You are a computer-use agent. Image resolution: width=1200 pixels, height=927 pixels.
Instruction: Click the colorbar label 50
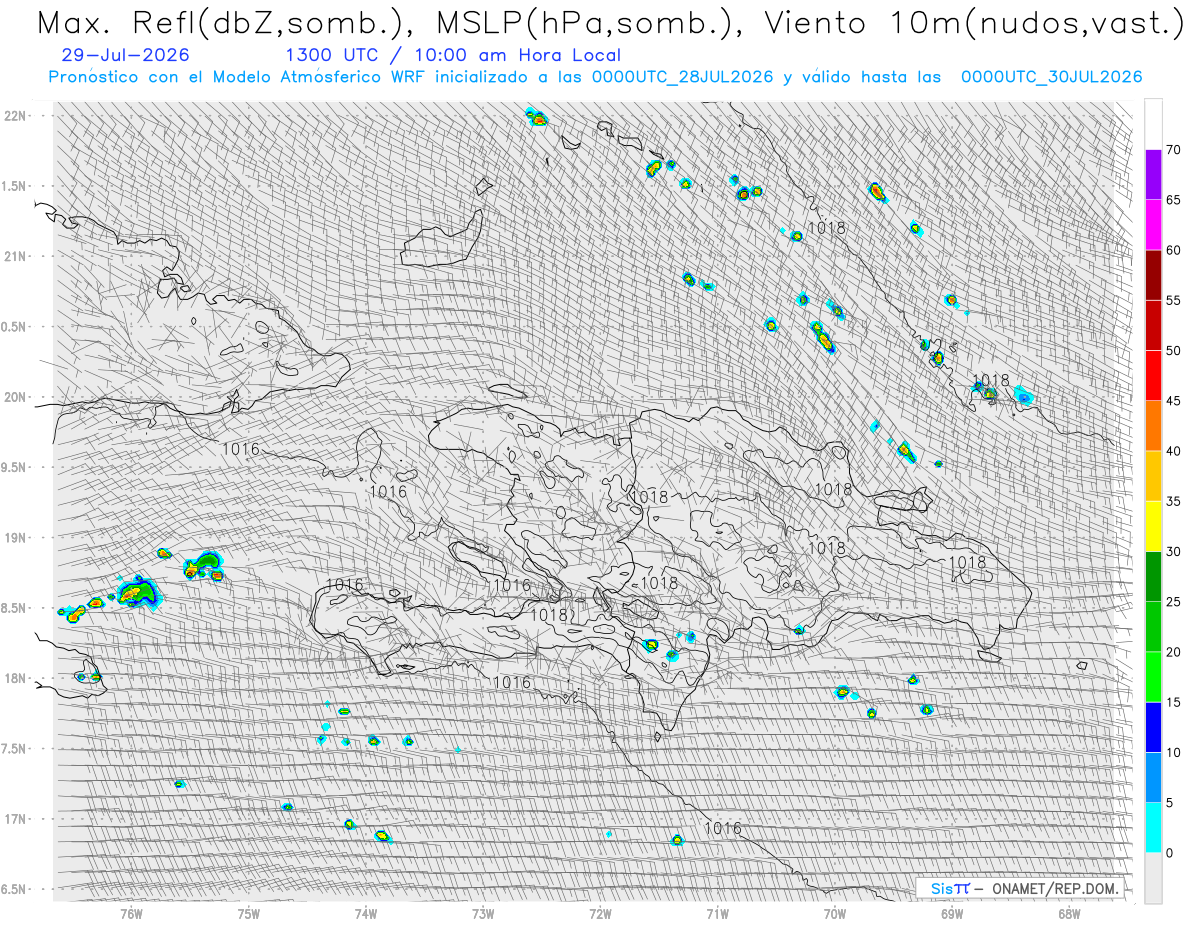(1173, 351)
